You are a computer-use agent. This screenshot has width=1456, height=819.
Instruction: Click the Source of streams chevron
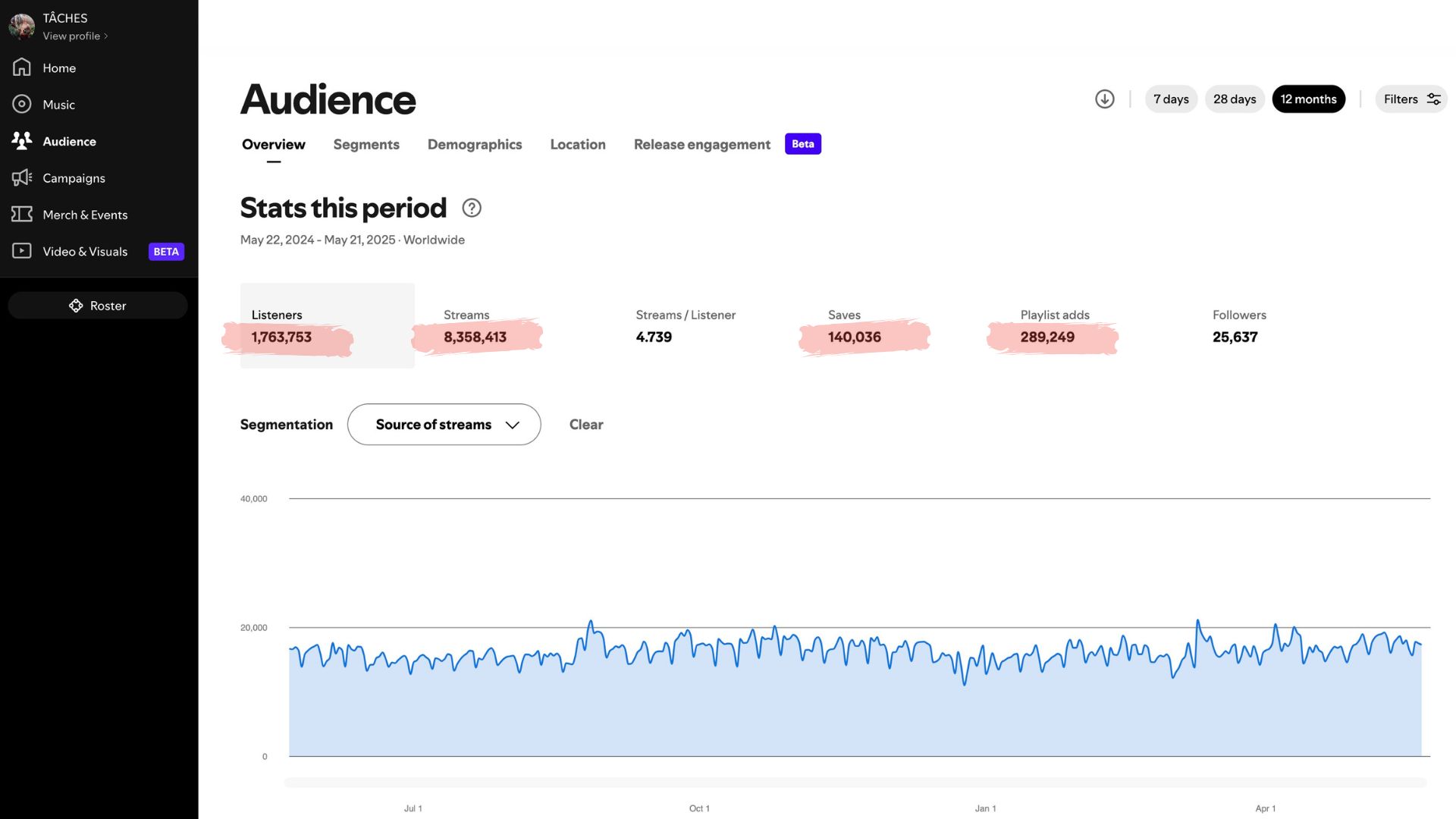point(512,425)
